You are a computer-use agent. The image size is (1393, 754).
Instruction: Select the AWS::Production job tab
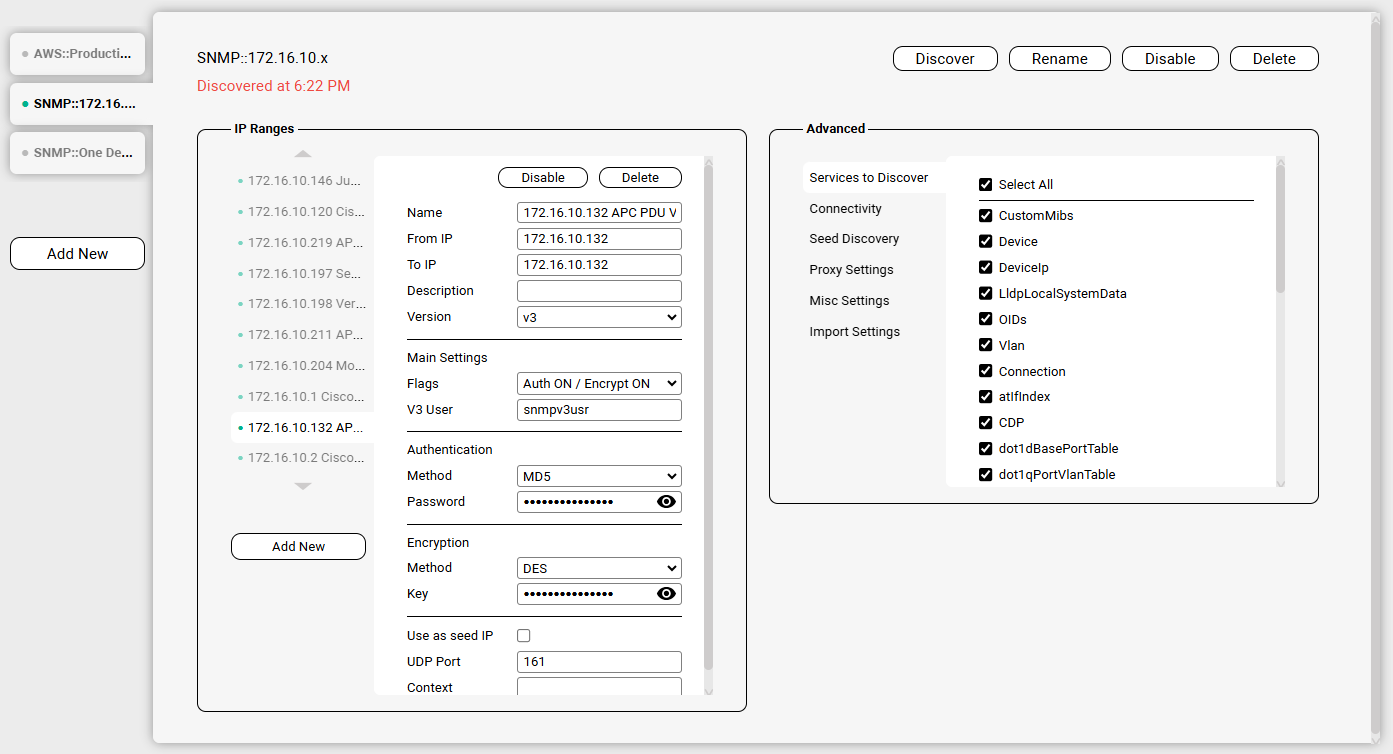(78, 54)
